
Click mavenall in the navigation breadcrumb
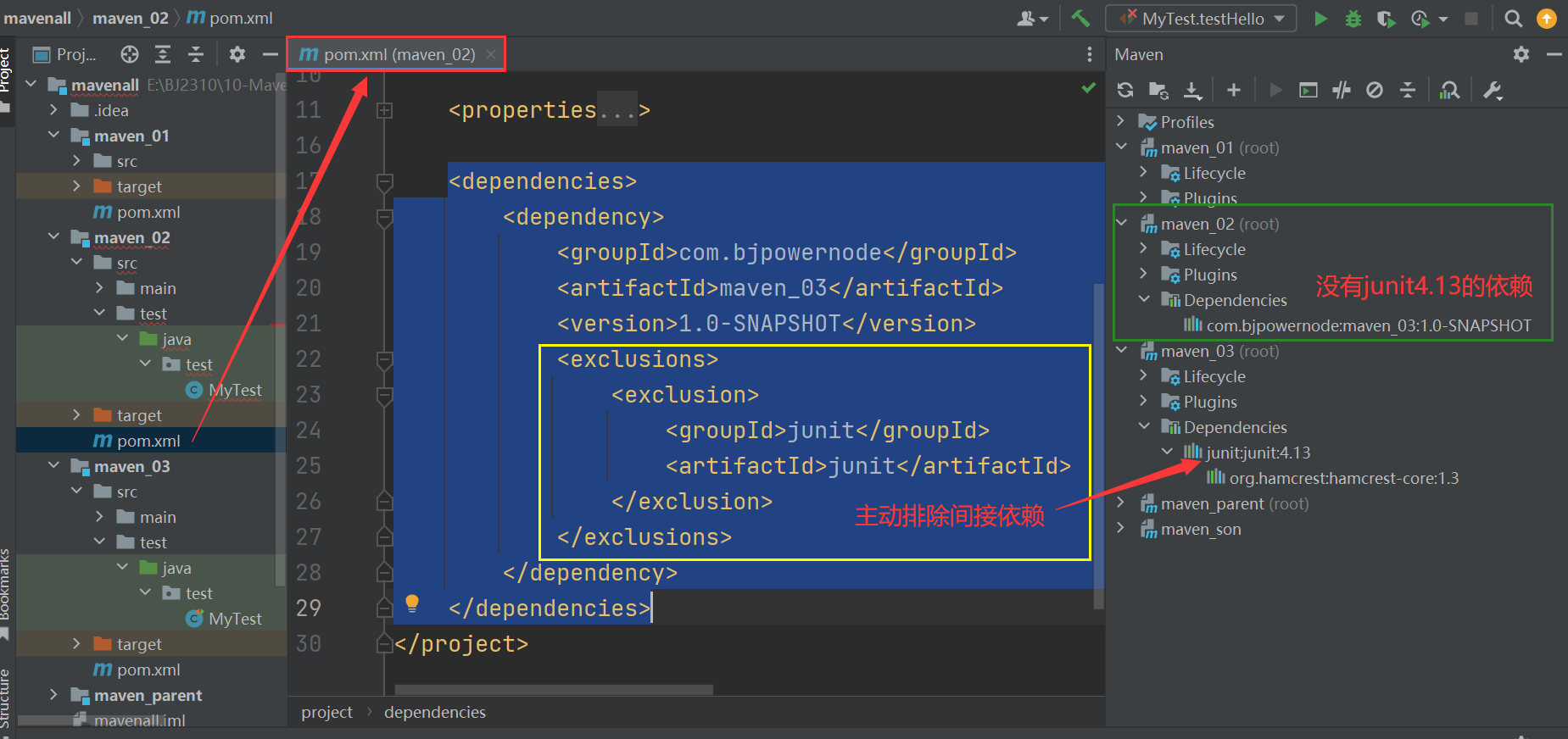tap(37, 18)
